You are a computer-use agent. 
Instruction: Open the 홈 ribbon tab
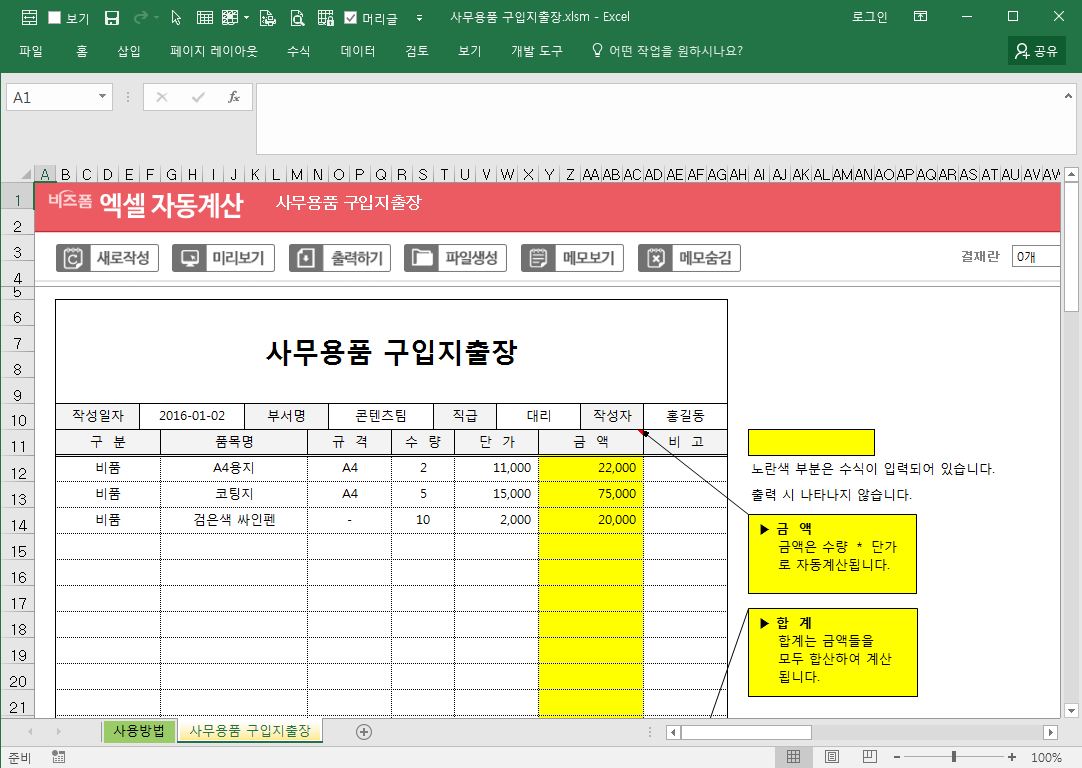click(x=82, y=50)
